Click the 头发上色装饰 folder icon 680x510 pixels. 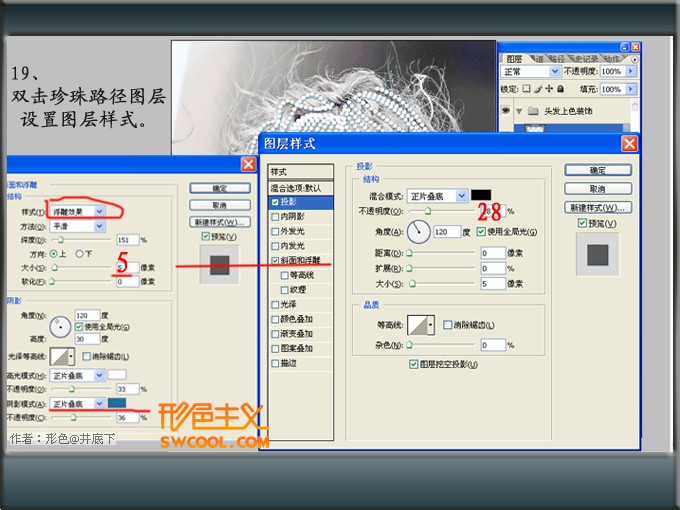(x=533, y=111)
